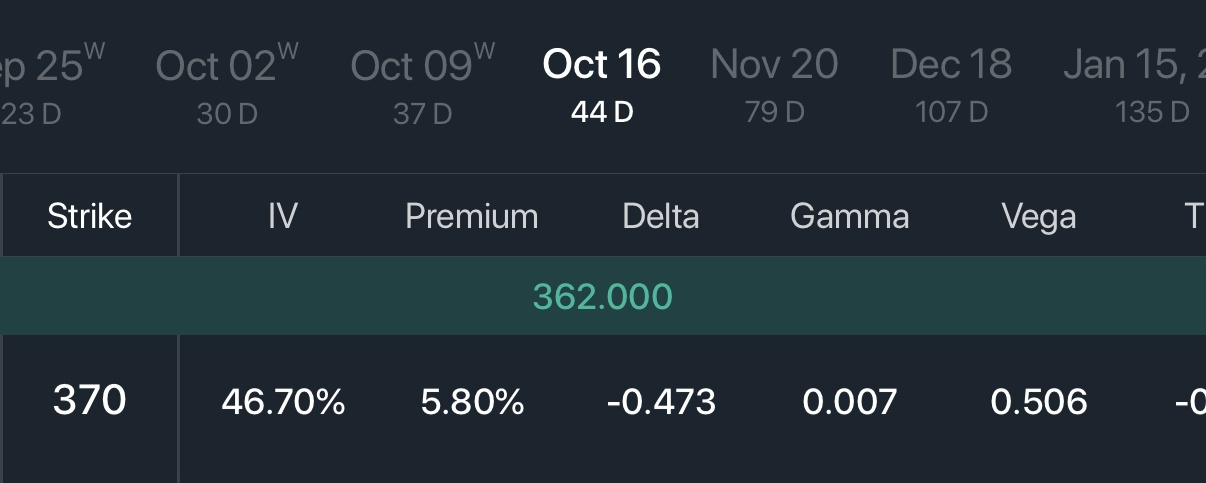The width and height of the screenshot is (1206, 483).
Task: Click the 46.70% IV value
Action: (284, 402)
